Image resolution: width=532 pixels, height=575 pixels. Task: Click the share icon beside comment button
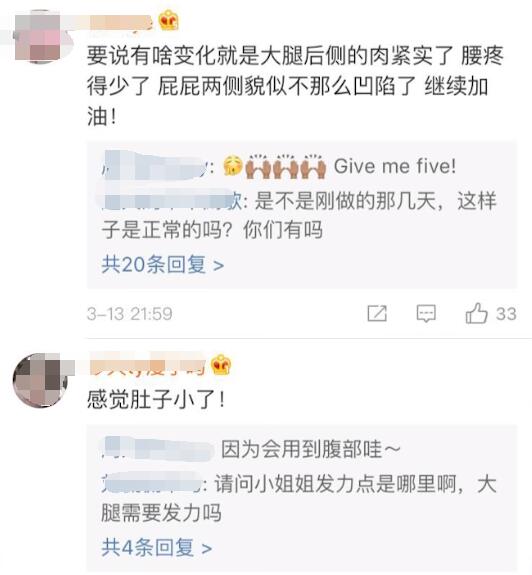point(377,314)
